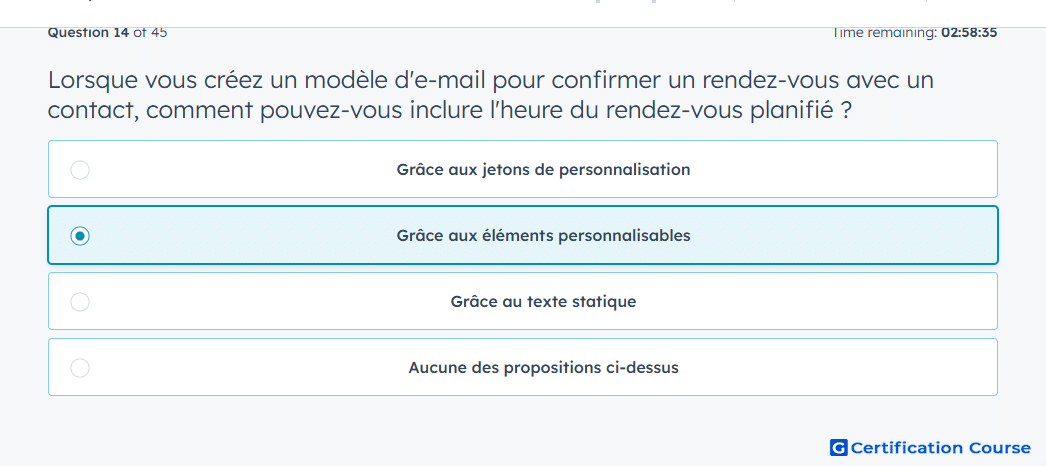Click the 'Grâce au texte statique' answer text
Image resolution: width=1046 pixels, height=466 pixels.
click(543, 302)
